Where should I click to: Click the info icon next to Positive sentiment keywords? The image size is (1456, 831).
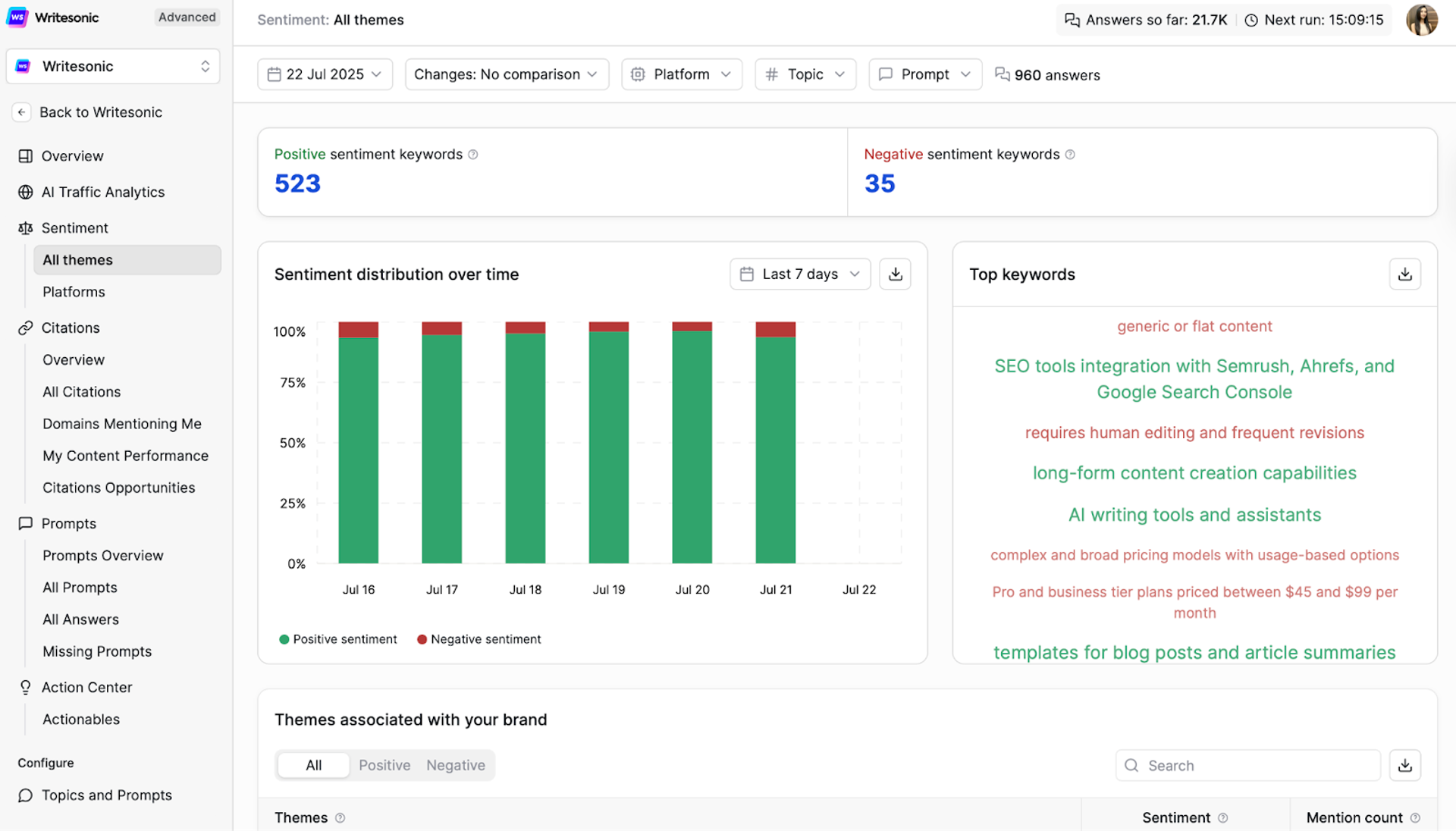pos(473,155)
